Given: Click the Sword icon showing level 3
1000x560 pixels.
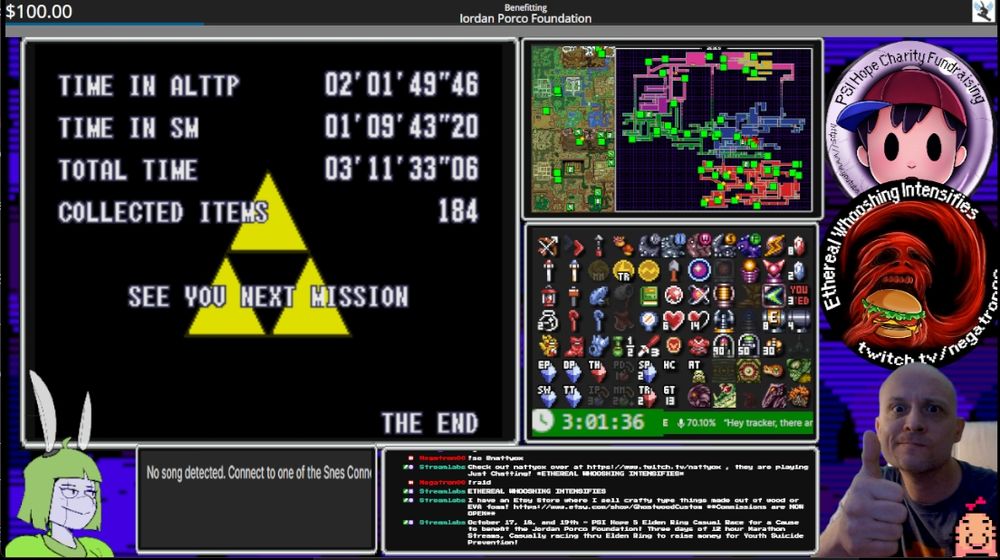Looking at the screenshot, I should coord(649,346).
